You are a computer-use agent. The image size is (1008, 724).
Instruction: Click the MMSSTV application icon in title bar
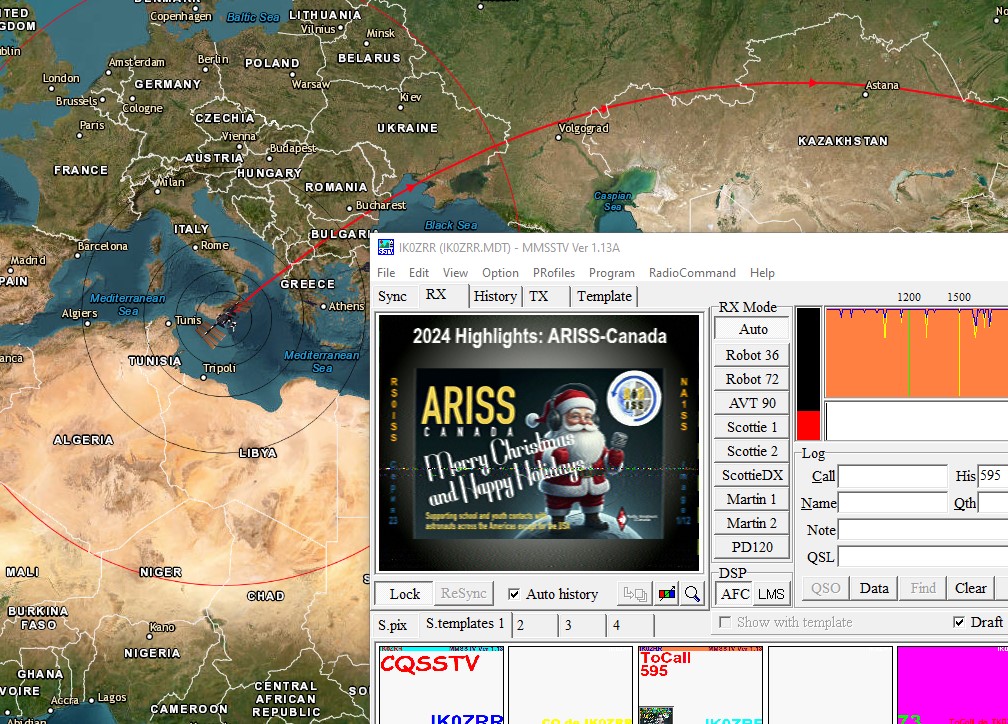(x=386, y=248)
